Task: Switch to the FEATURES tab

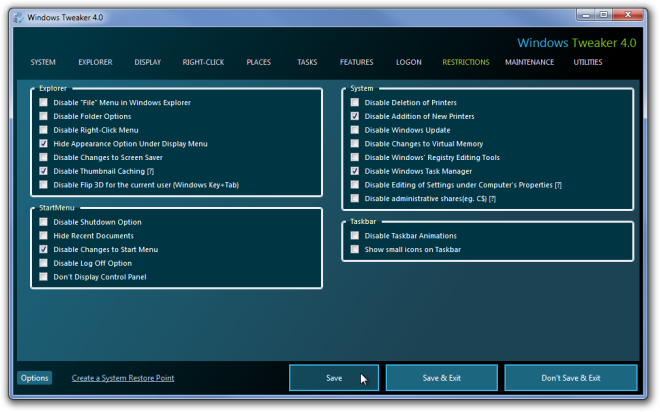Action: tap(357, 62)
